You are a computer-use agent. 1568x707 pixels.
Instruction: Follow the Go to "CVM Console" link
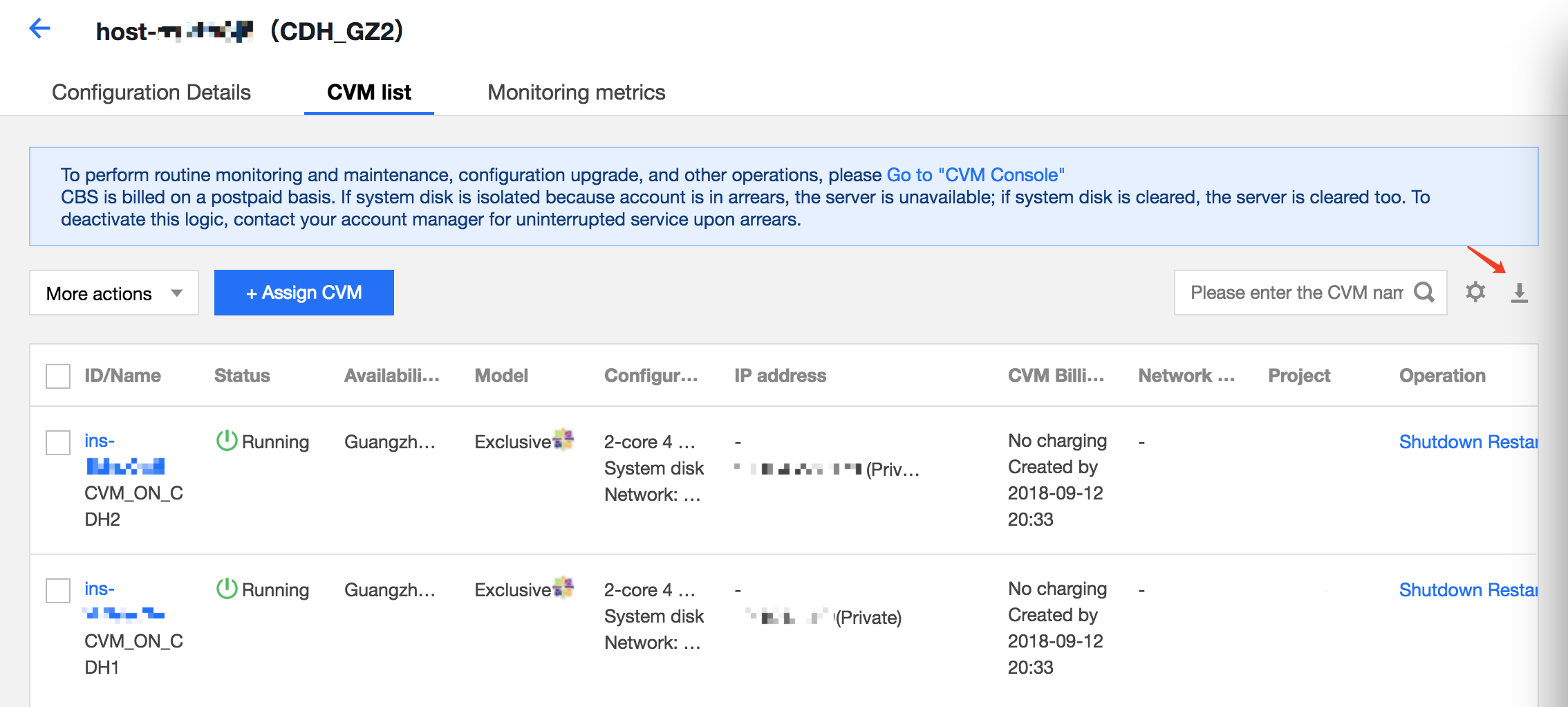975,174
